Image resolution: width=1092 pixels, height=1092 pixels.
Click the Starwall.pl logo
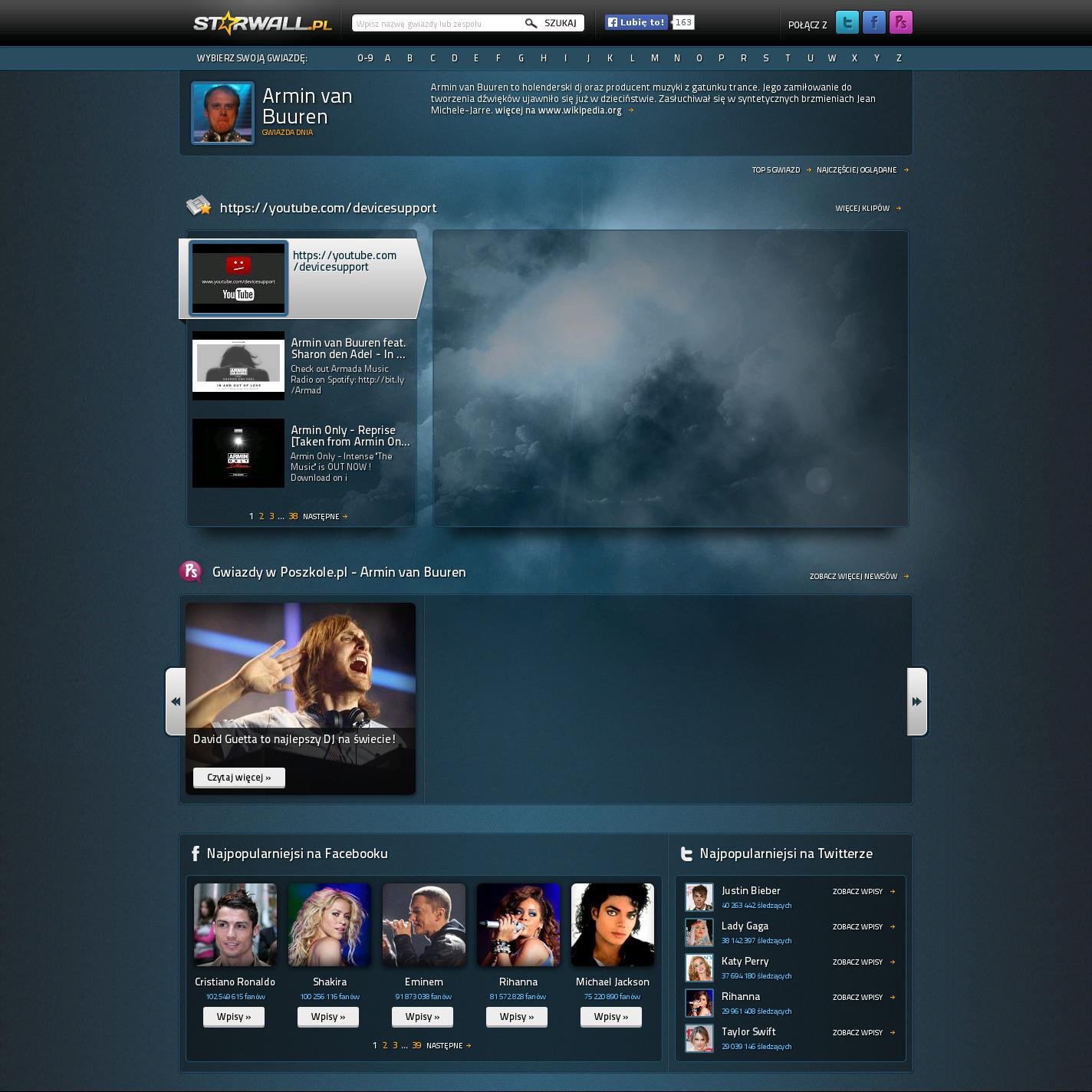click(262, 24)
